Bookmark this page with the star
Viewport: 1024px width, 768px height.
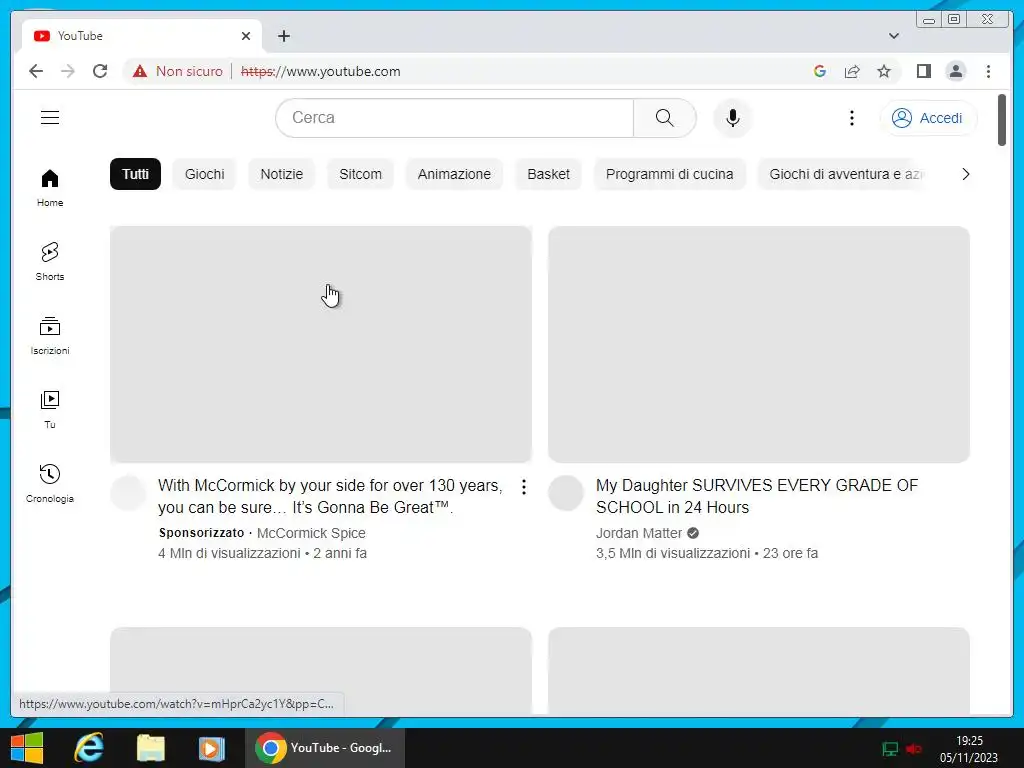point(884,71)
